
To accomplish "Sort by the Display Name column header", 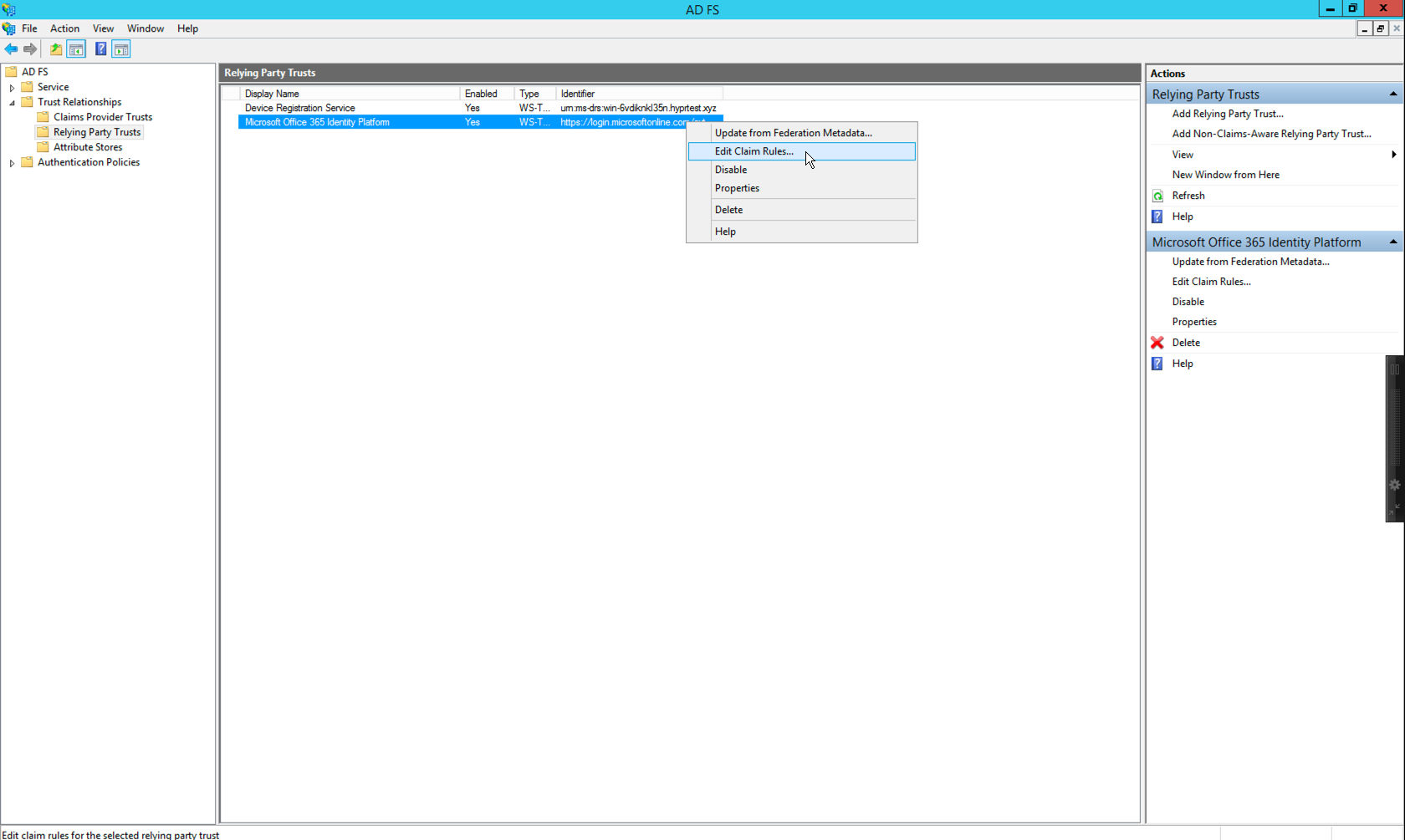I will pos(350,94).
